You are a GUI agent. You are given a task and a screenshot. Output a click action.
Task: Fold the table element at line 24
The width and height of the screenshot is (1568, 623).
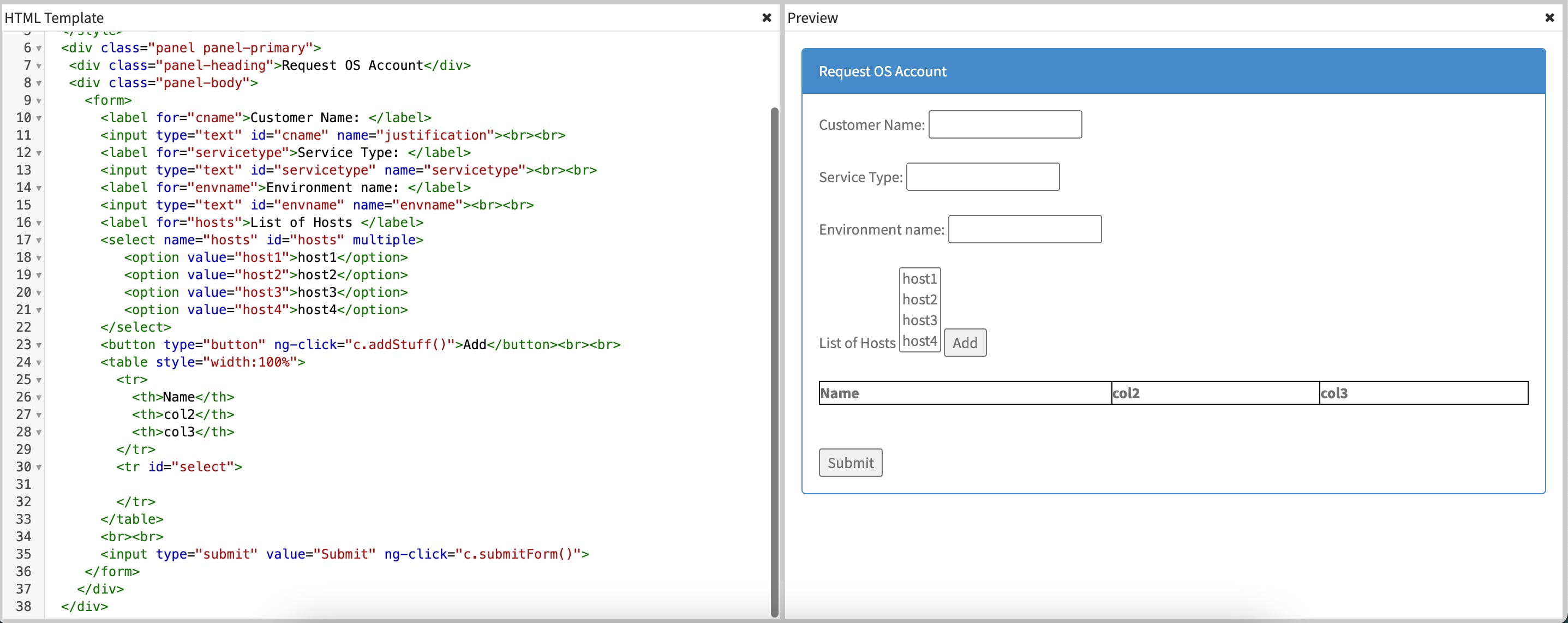coord(39,363)
